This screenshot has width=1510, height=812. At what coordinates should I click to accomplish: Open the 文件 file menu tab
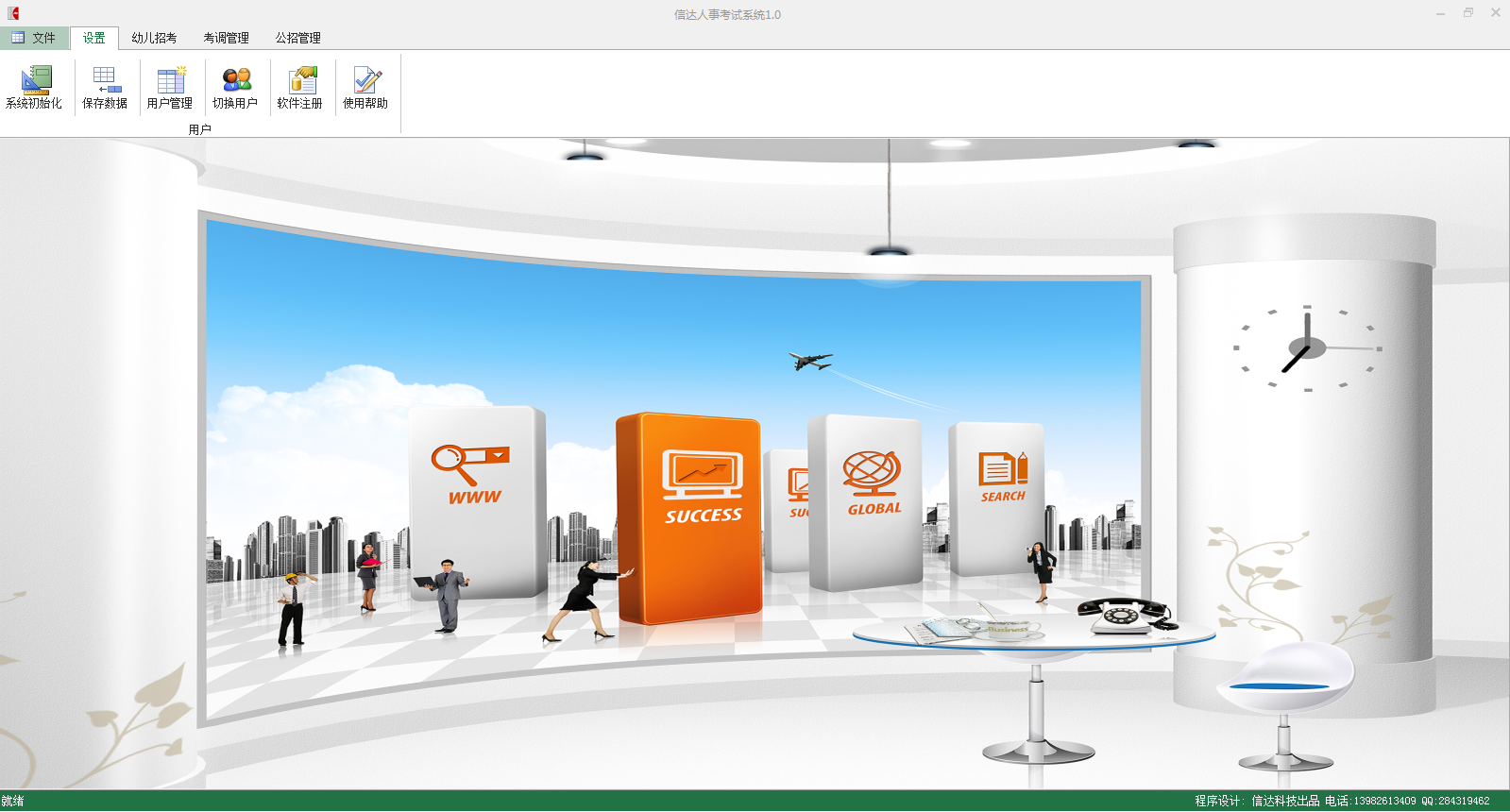[34, 38]
